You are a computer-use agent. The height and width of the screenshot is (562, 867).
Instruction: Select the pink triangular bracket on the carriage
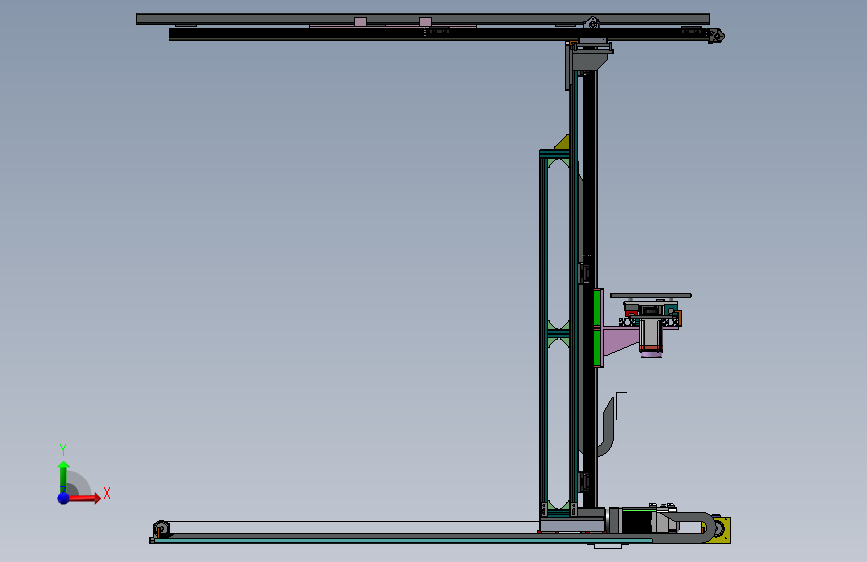click(620, 341)
